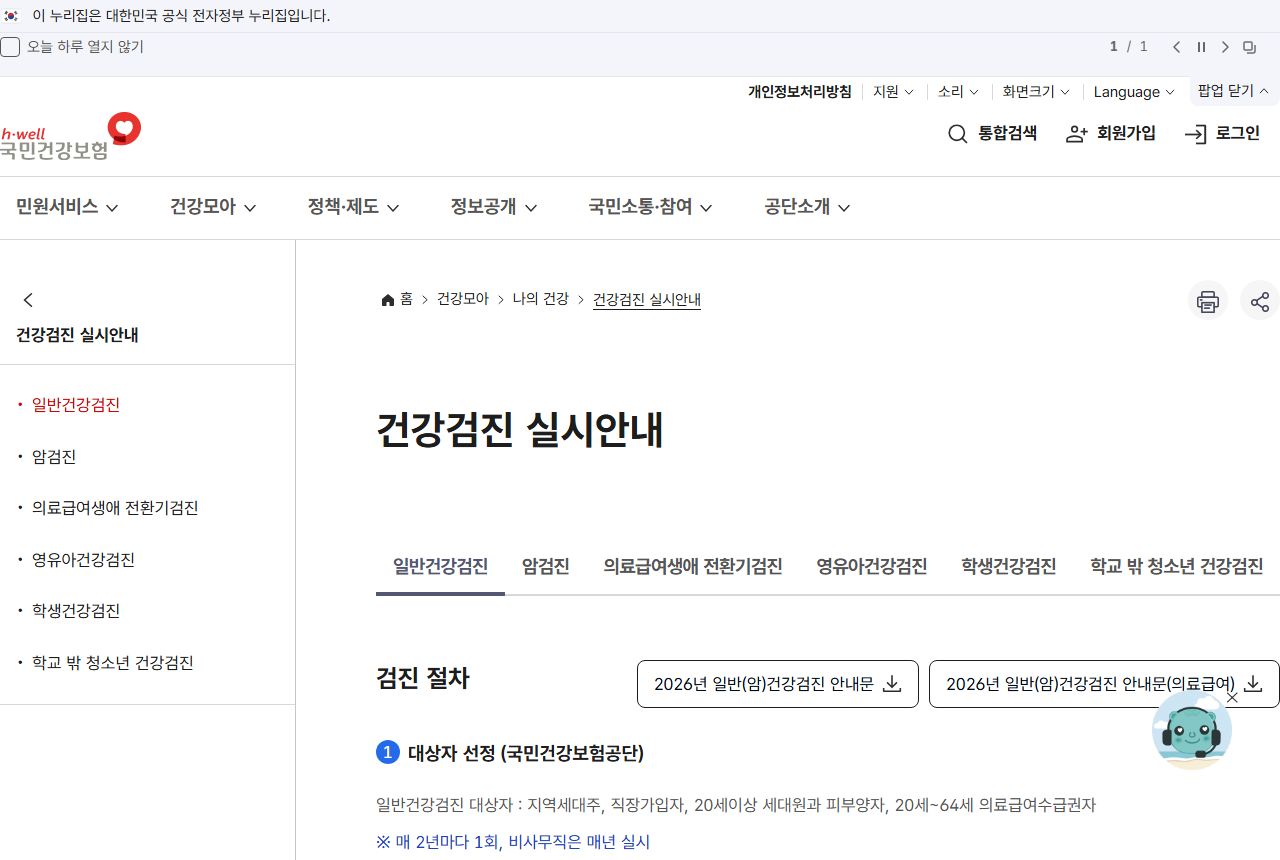The height and width of the screenshot is (860, 1280).
Task: Download 2026년 일반(암)건강검진 안내문
Action: click(x=778, y=684)
